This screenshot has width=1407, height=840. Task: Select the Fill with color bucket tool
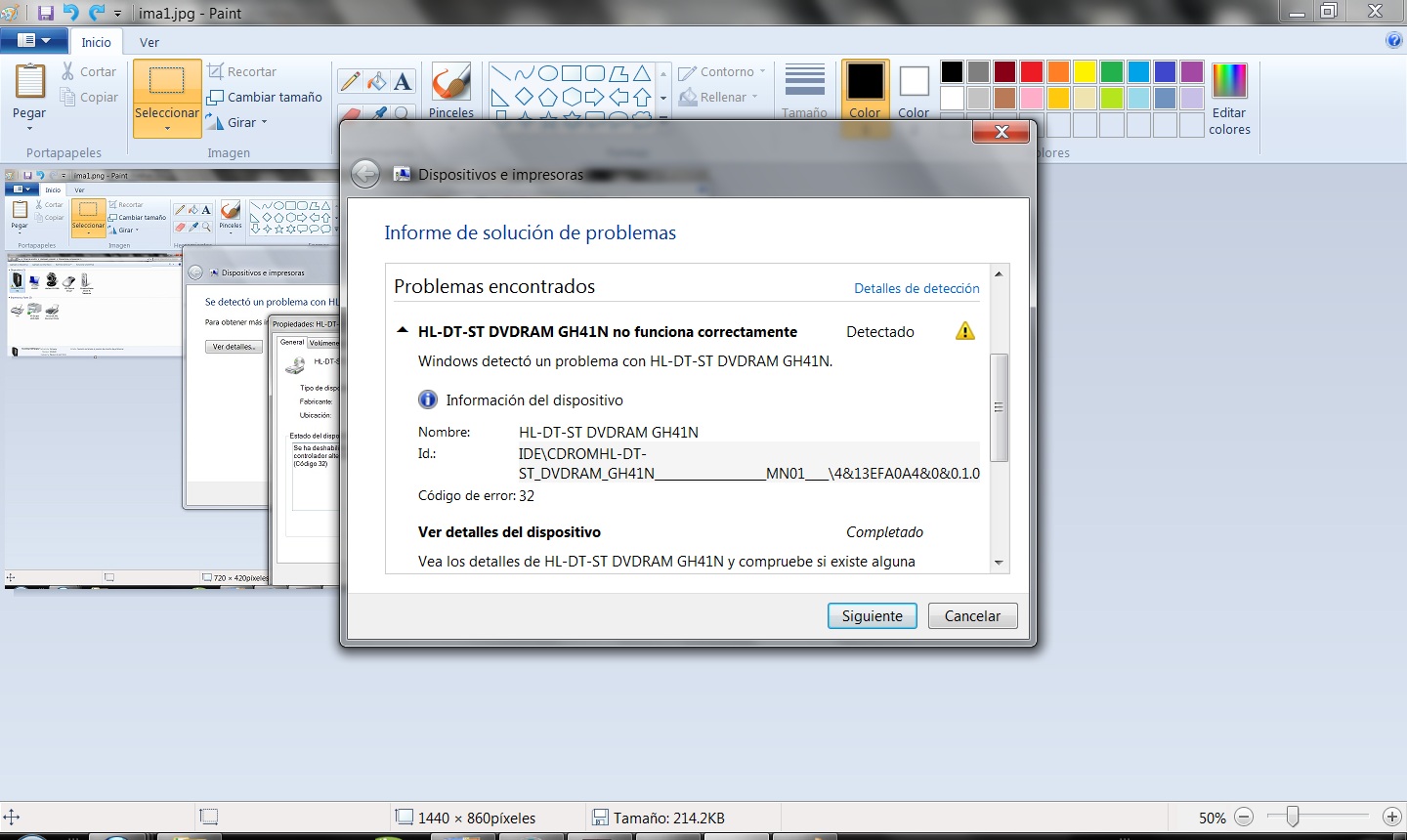click(x=376, y=81)
